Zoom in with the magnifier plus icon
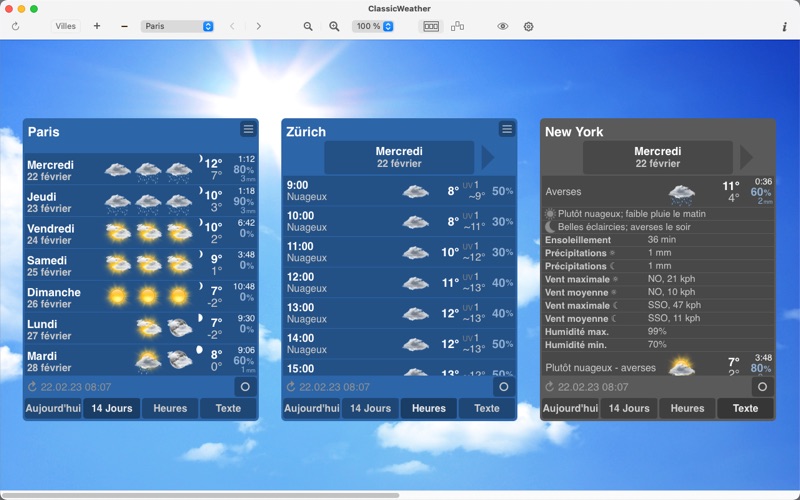The height and width of the screenshot is (500, 800). tap(334, 26)
